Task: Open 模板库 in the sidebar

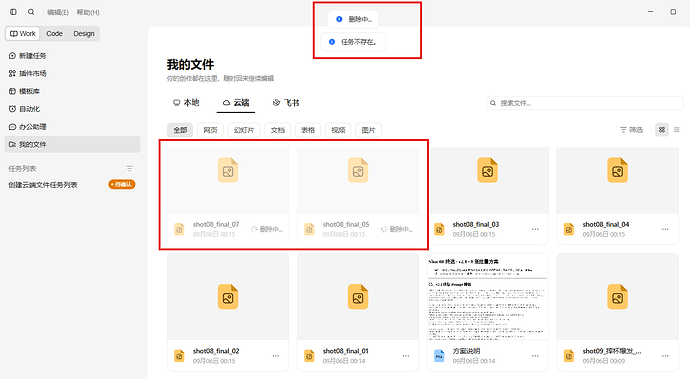Action: (72, 91)
